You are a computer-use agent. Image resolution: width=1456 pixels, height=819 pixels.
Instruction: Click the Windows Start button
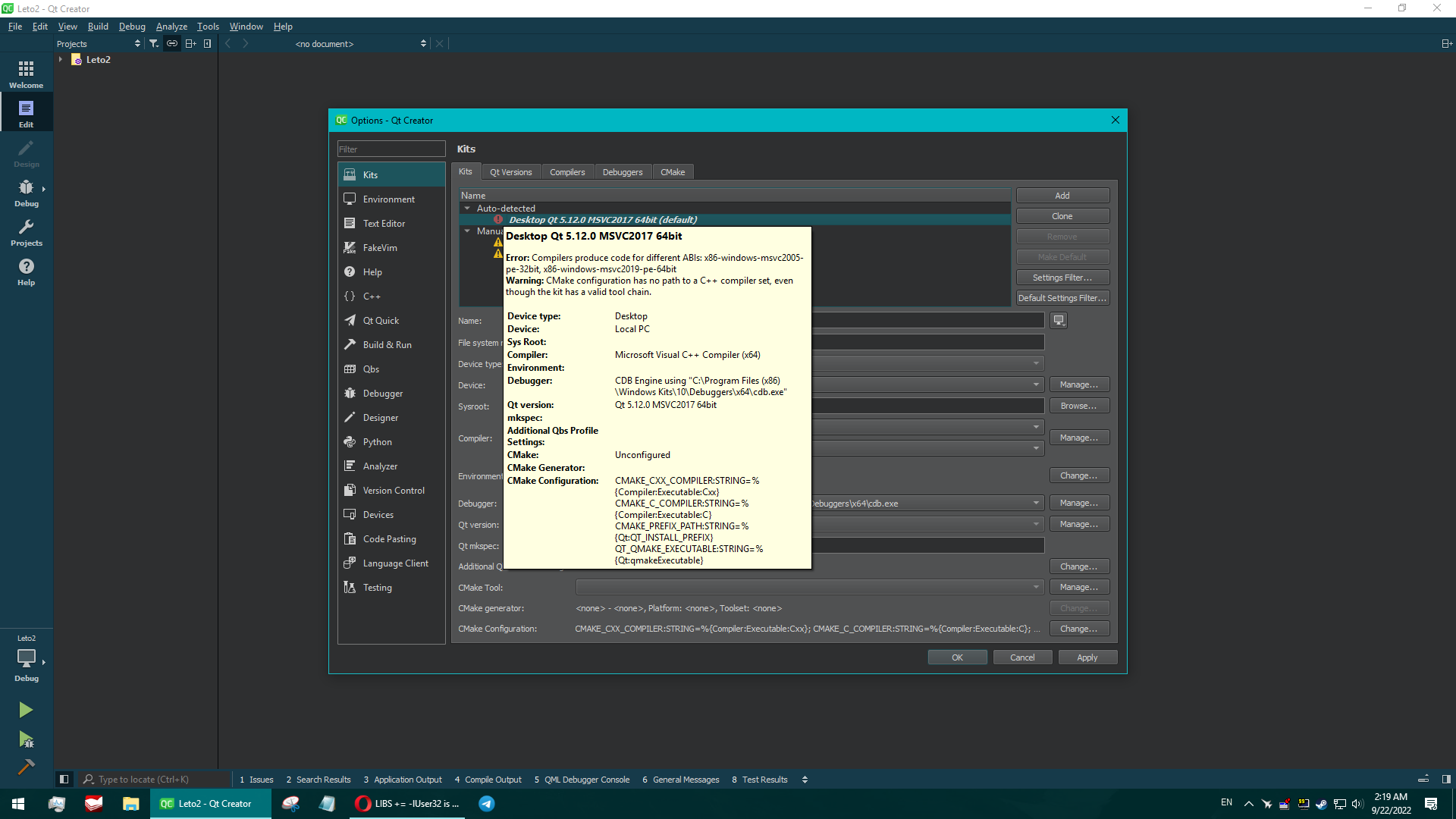coord(18,804)
